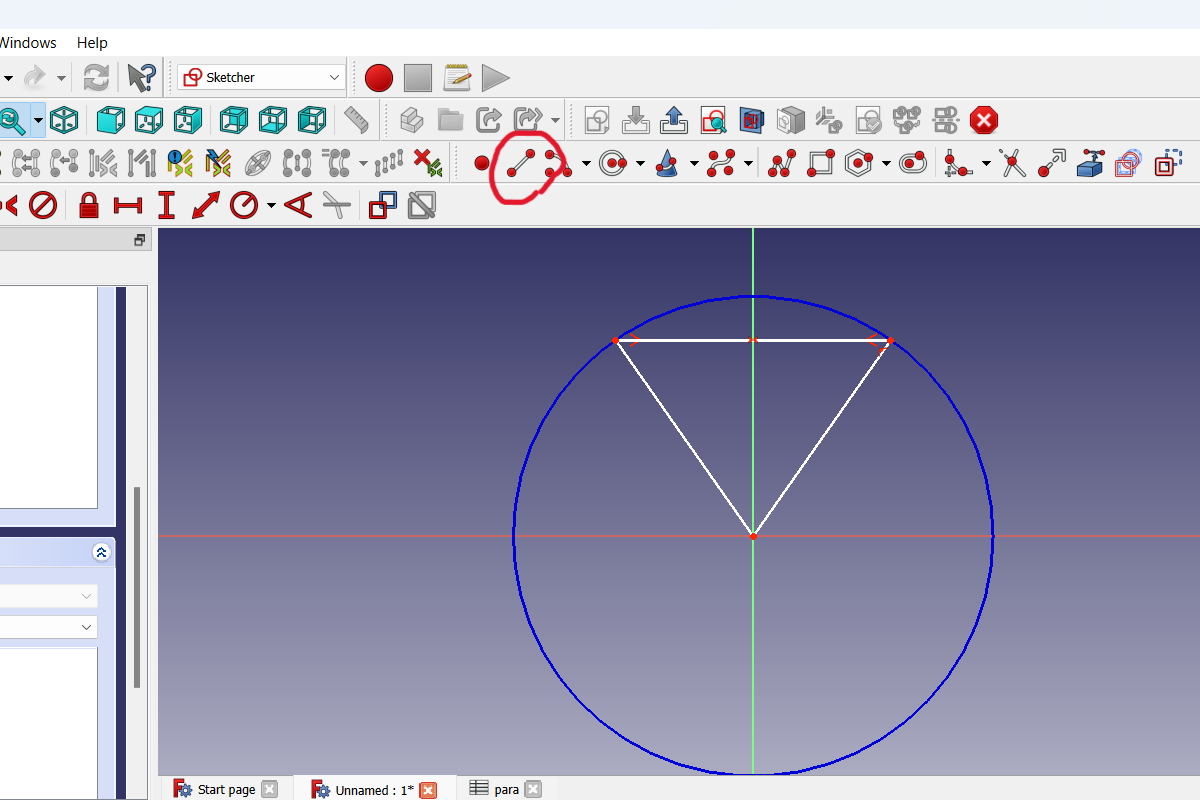
Task: Select the Create Polyline tool
Action: coord(781,163)
